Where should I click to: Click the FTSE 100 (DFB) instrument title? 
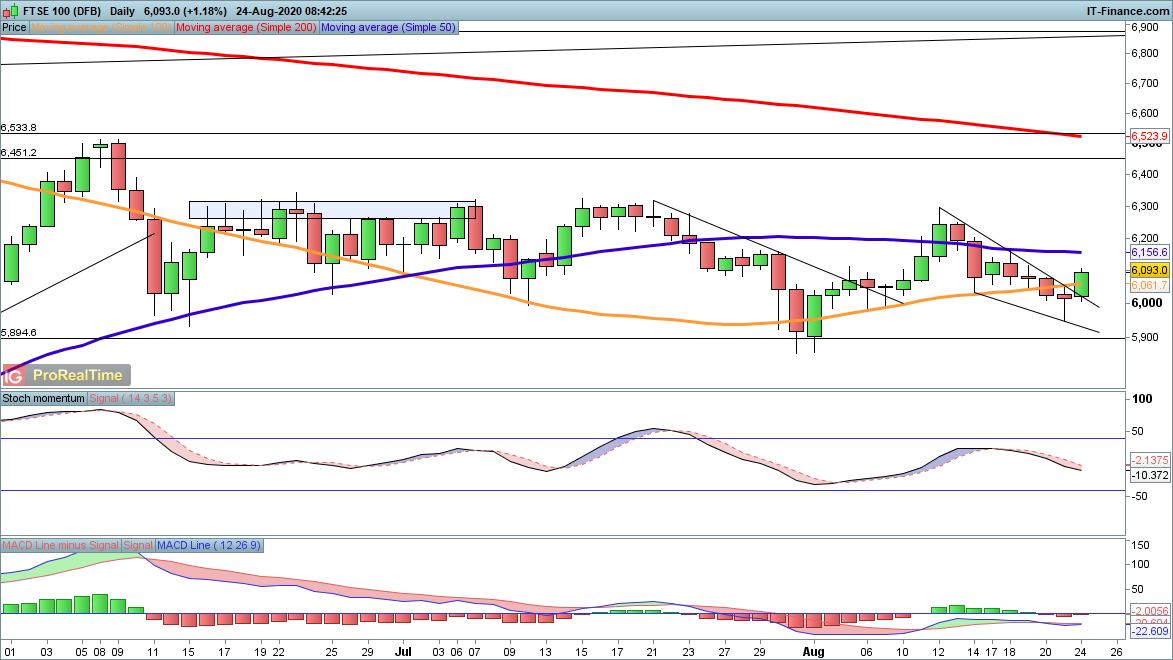pyautogui.click(x=61, y=10)
